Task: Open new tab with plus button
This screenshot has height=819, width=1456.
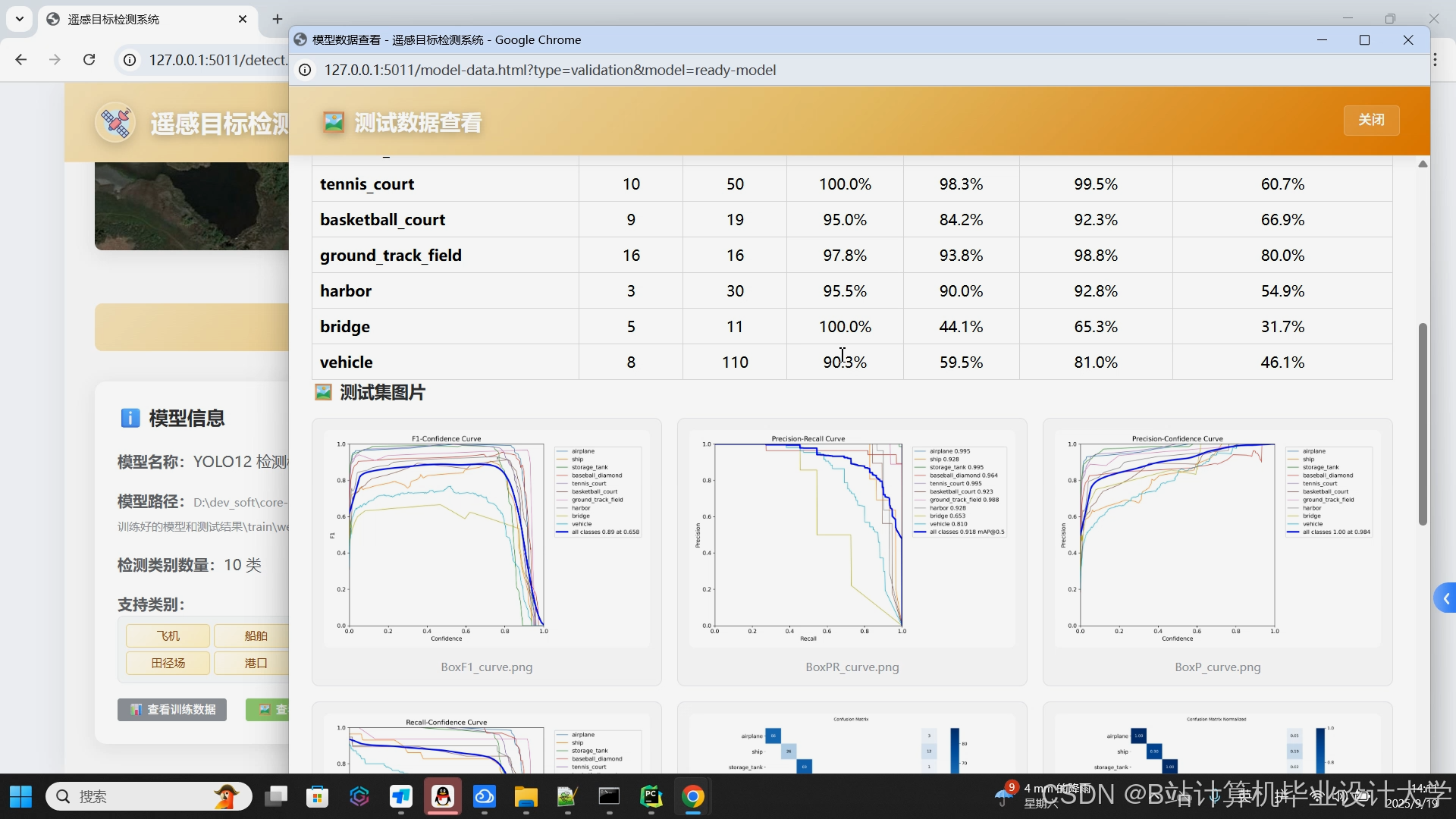Action: coord(278,19)
